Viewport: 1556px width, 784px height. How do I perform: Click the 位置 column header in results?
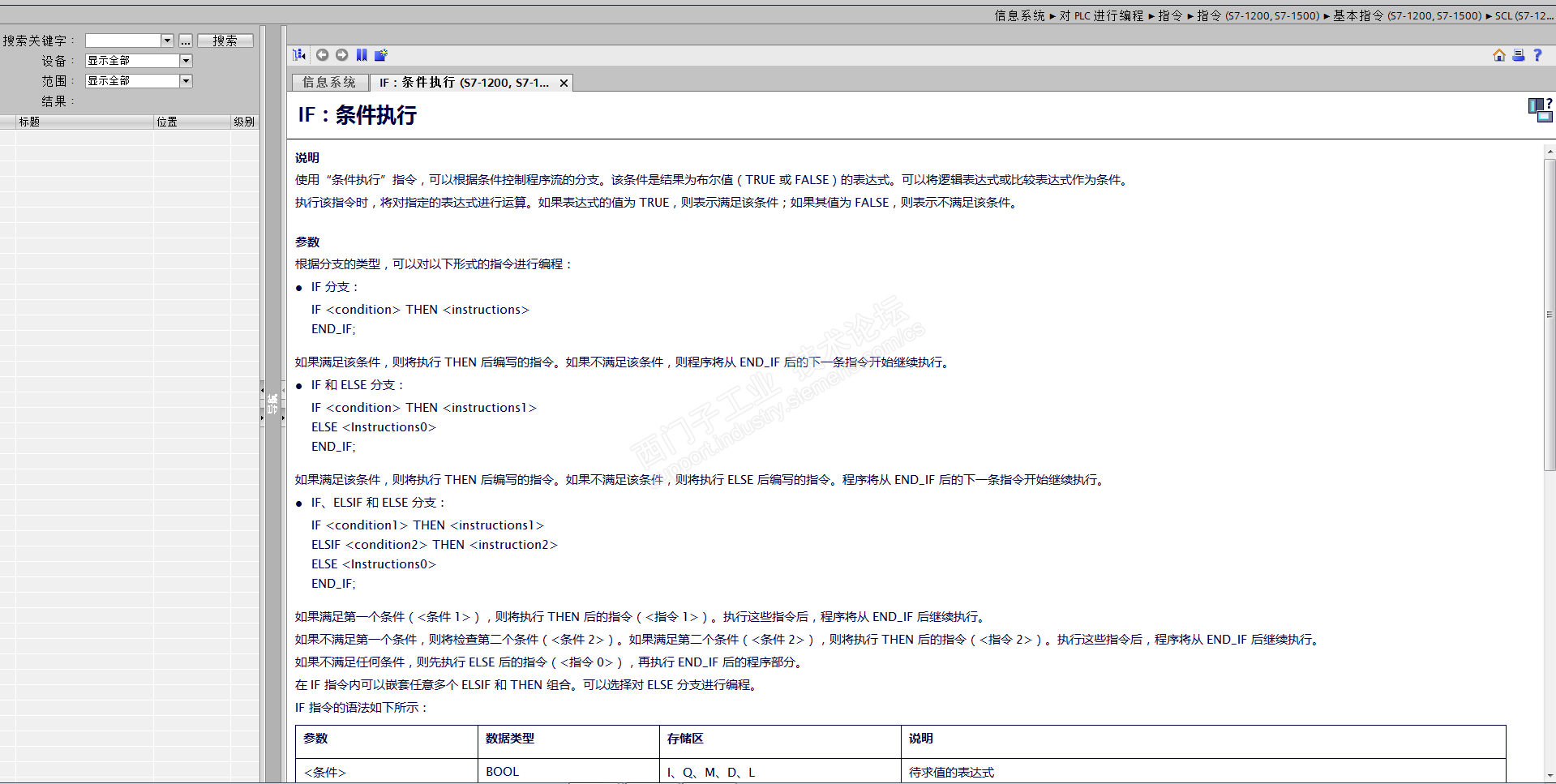click(x=192, y=122)
